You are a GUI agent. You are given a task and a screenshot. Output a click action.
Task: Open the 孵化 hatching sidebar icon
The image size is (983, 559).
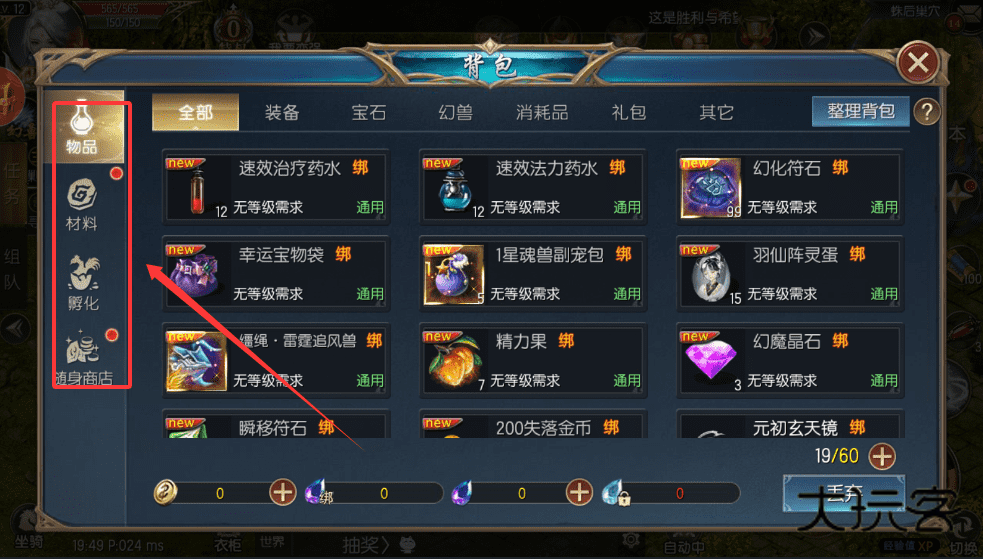click(83, 283)
